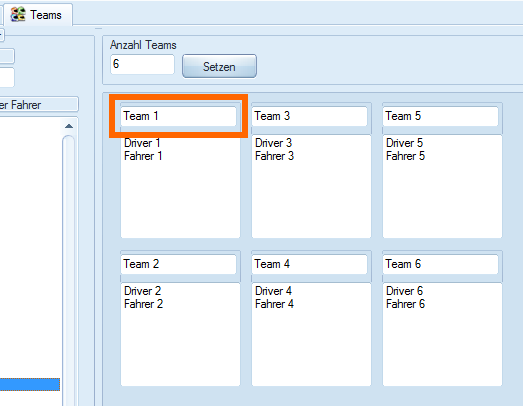This screenshot has height=406, width=523.
Task: Select Fahrer 4 in Team 4 list
Action: tap(274, 304)
